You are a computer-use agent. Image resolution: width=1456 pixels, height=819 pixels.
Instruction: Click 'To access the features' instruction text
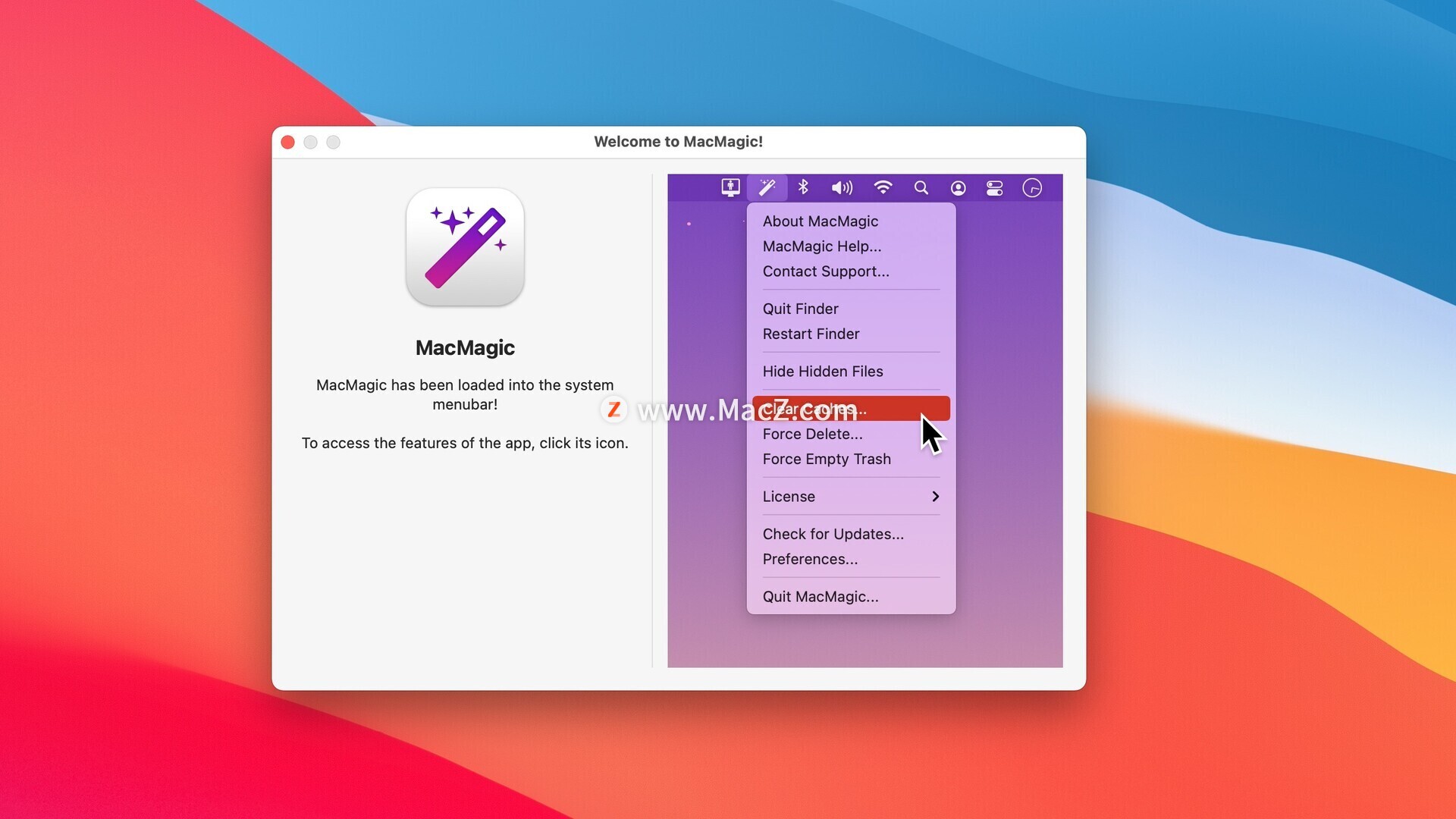[x=465, y=443]
